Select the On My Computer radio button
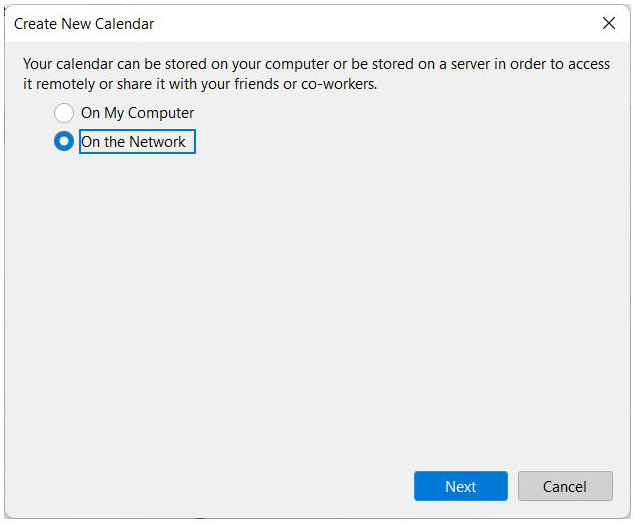This screenshot has width=633, height=523. point(64,113)
